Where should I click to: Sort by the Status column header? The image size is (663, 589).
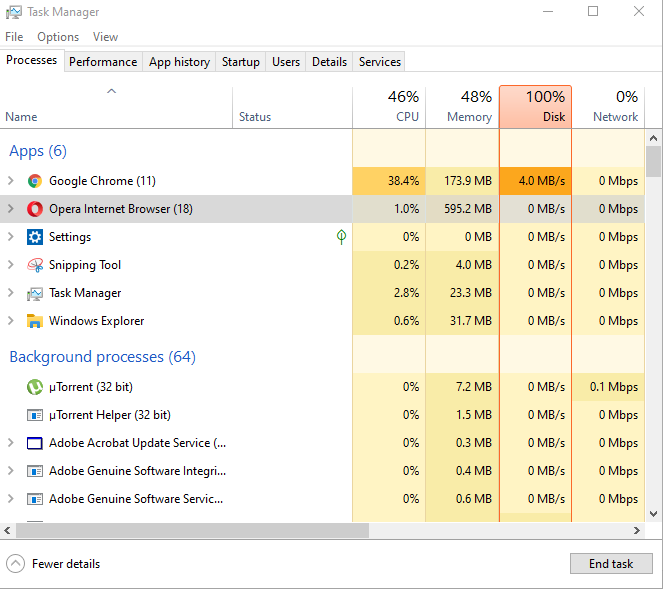(292, 107)
